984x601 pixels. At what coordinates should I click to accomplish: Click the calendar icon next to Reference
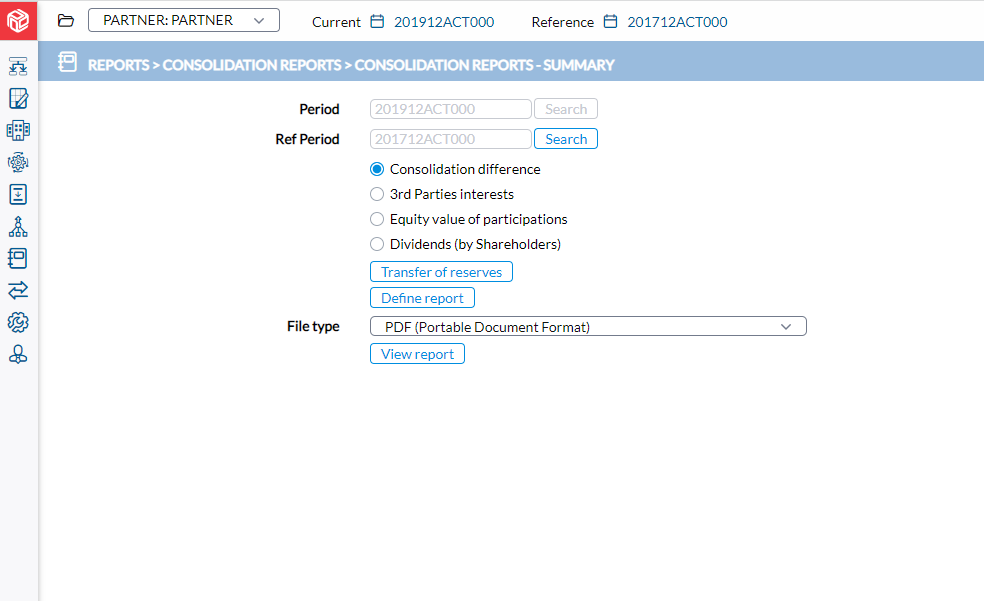click(x=611, y=22)
